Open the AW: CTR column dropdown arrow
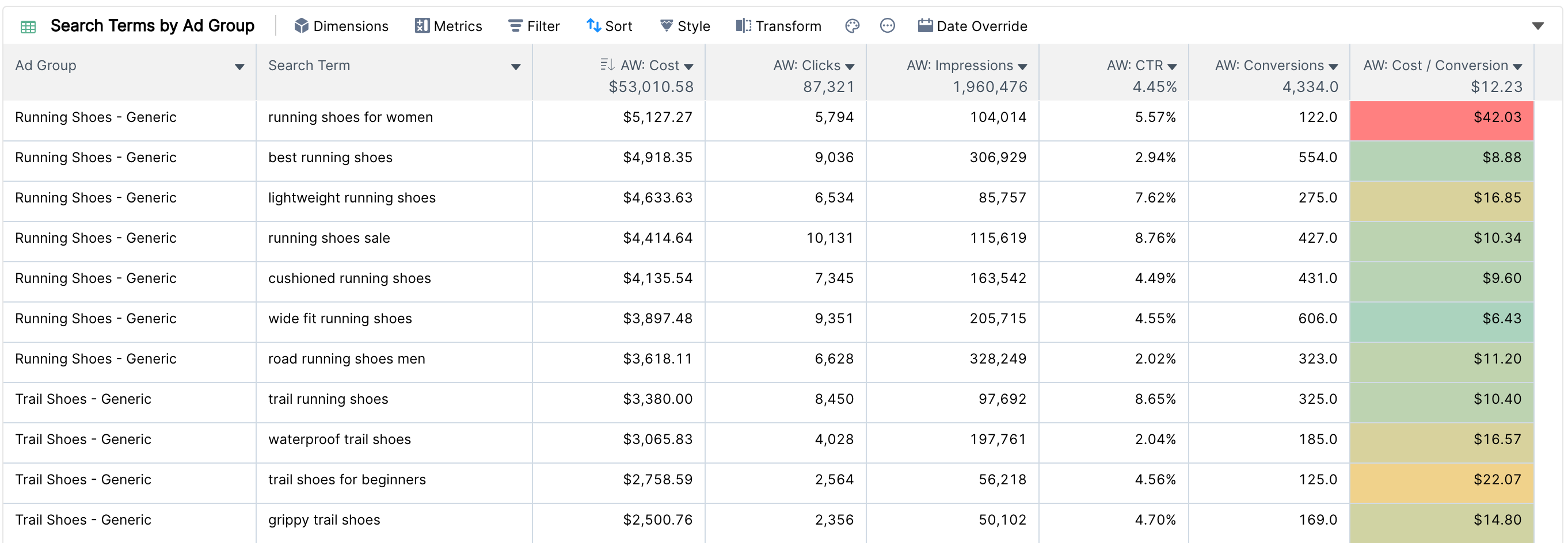The height and width of the screenshot is (543, 1568). coord(1173,67)
